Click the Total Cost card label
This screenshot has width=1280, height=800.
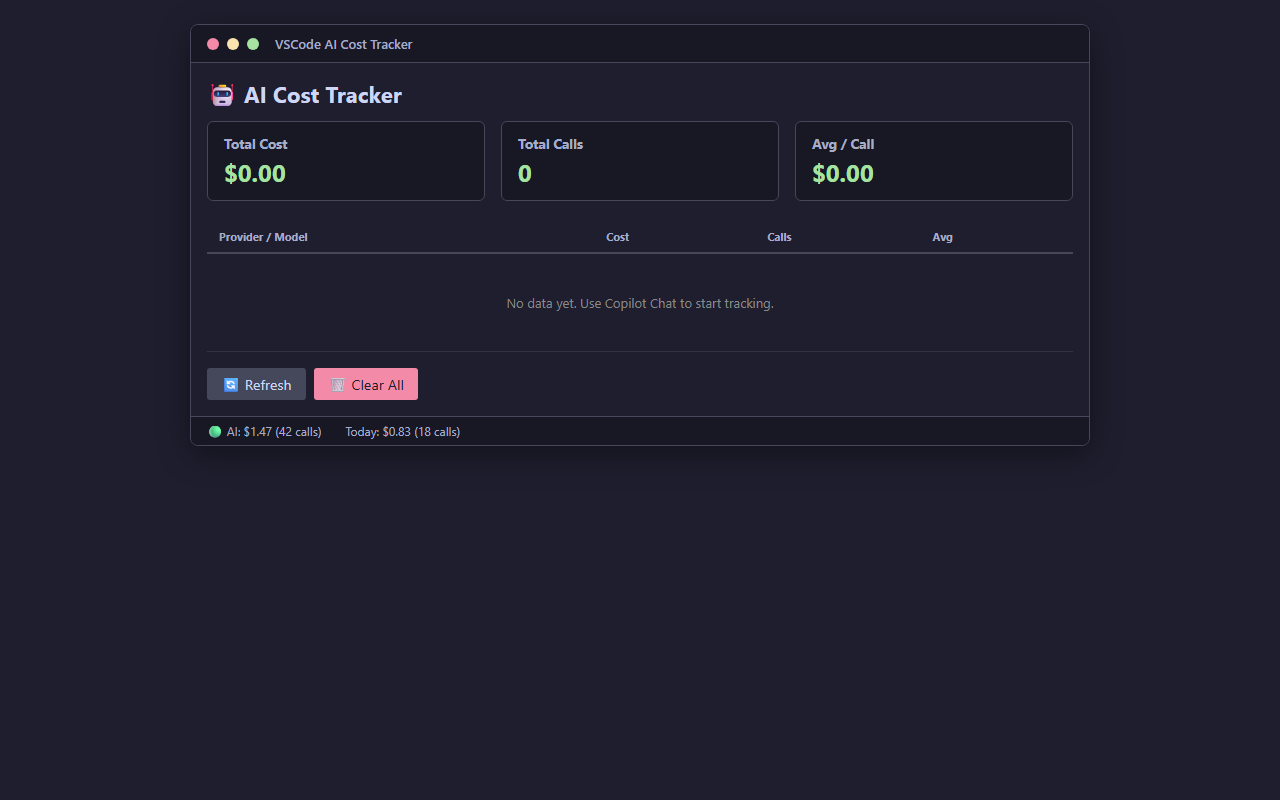[x=256, y=144]
